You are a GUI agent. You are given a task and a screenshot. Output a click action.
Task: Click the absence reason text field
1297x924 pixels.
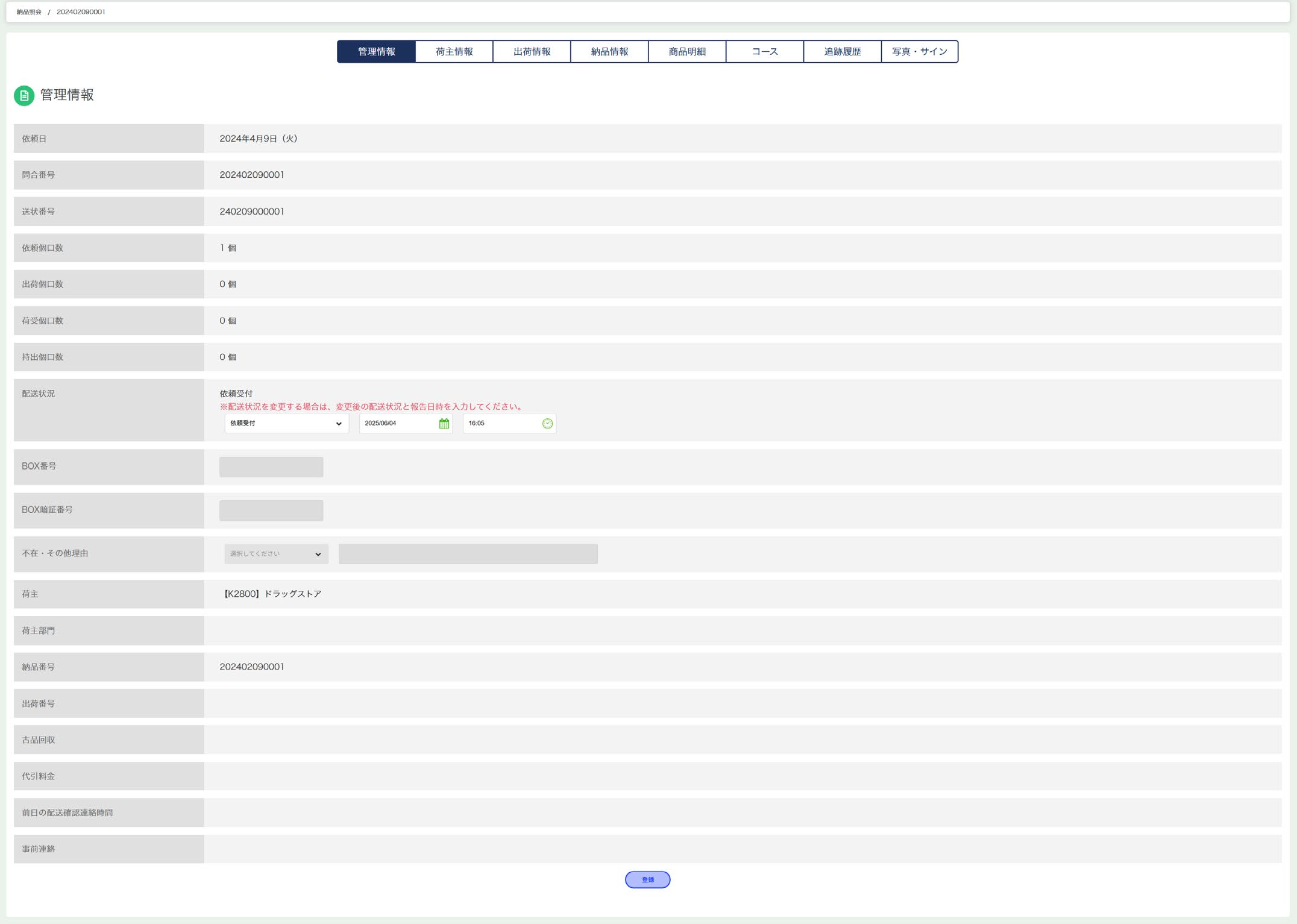pyautogui.click(x=468, y=554)
